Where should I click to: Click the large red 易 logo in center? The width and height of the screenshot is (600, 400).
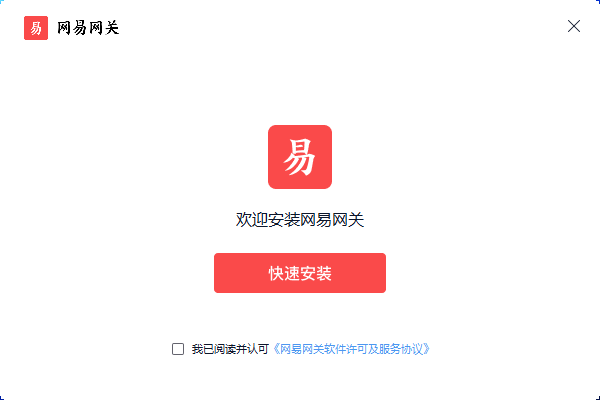click(300, 157)
